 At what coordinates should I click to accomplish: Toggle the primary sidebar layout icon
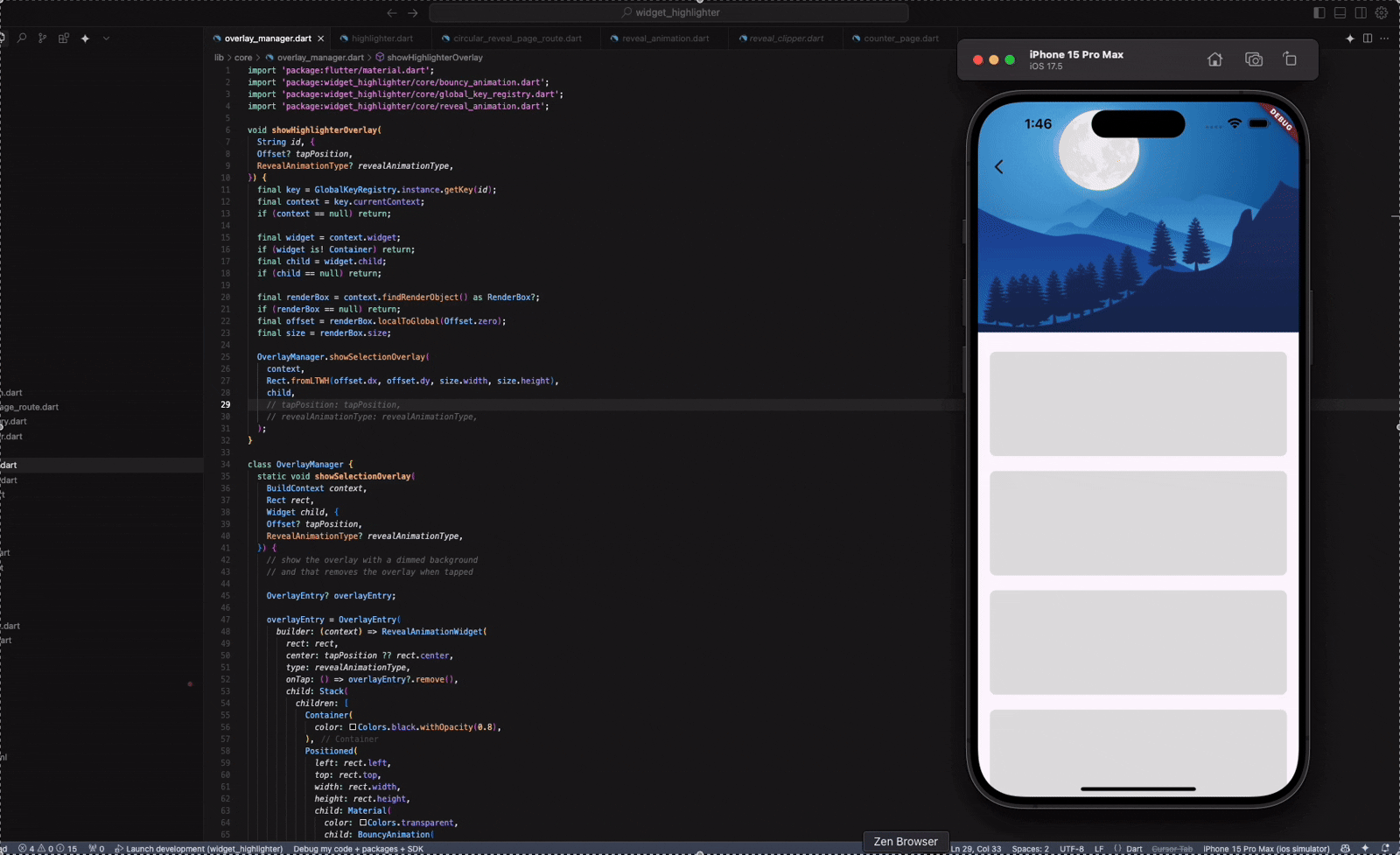tap(1319, 12)
